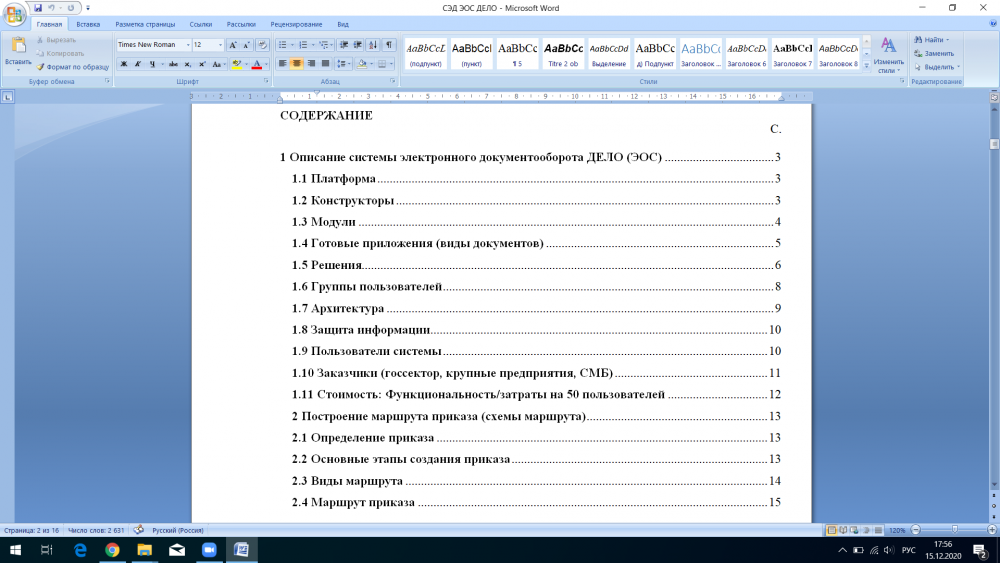Open font color dropdown arrow
The width and height of the screenshot is (1000, 563).
[266, 64]
